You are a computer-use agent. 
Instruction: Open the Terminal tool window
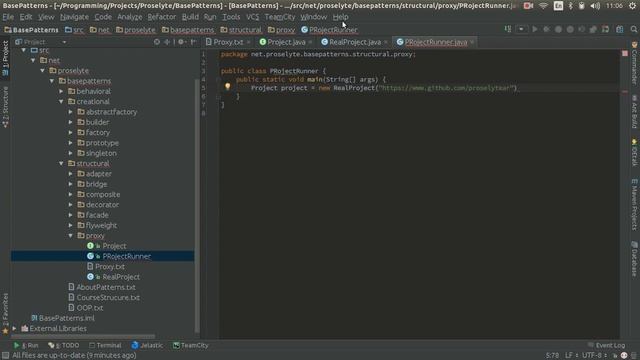coord(105,345)
